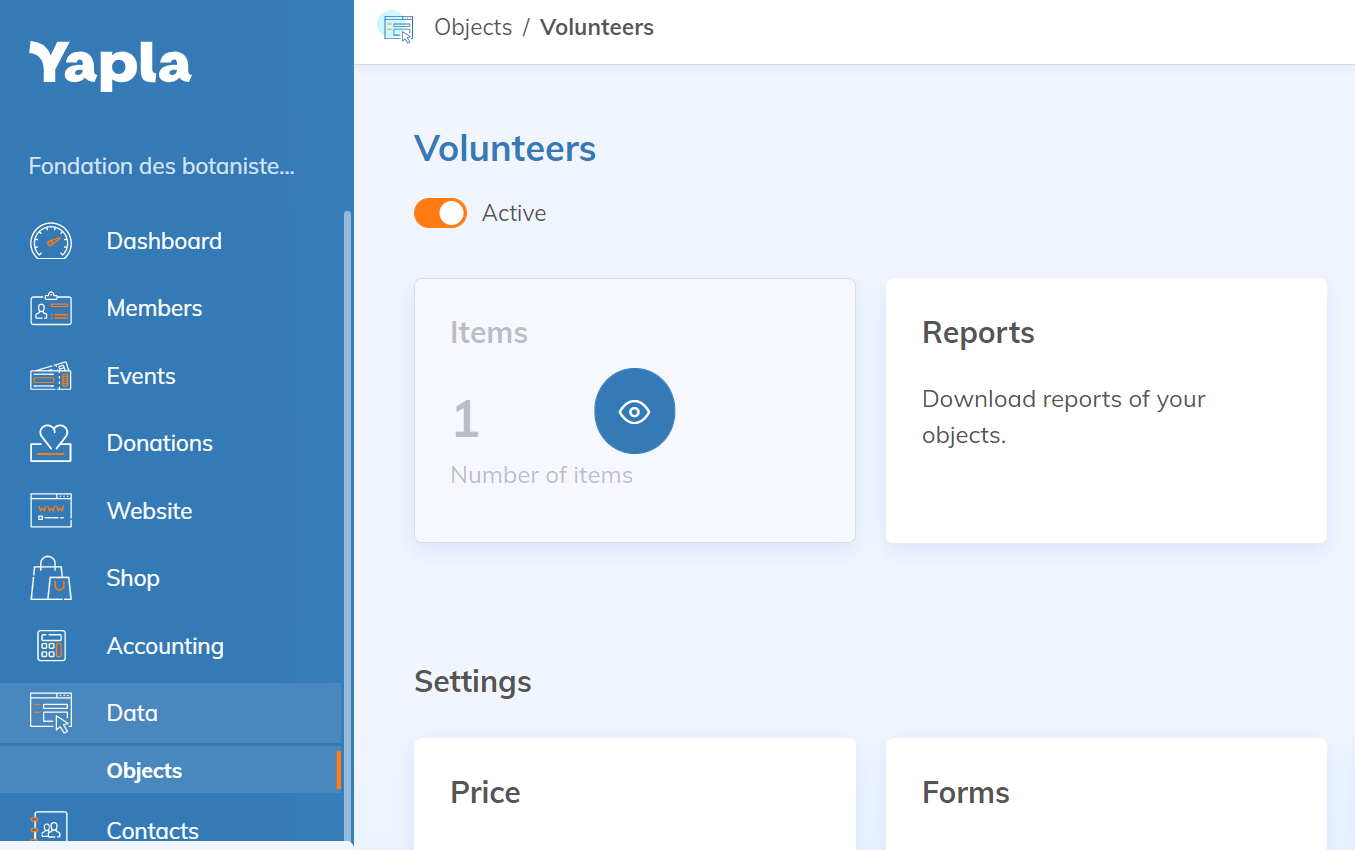Image resolution: width=1355 pixels, height=850 pixels.
Task: Collapse the Data menu section
Action: click(x=132, y=713)
